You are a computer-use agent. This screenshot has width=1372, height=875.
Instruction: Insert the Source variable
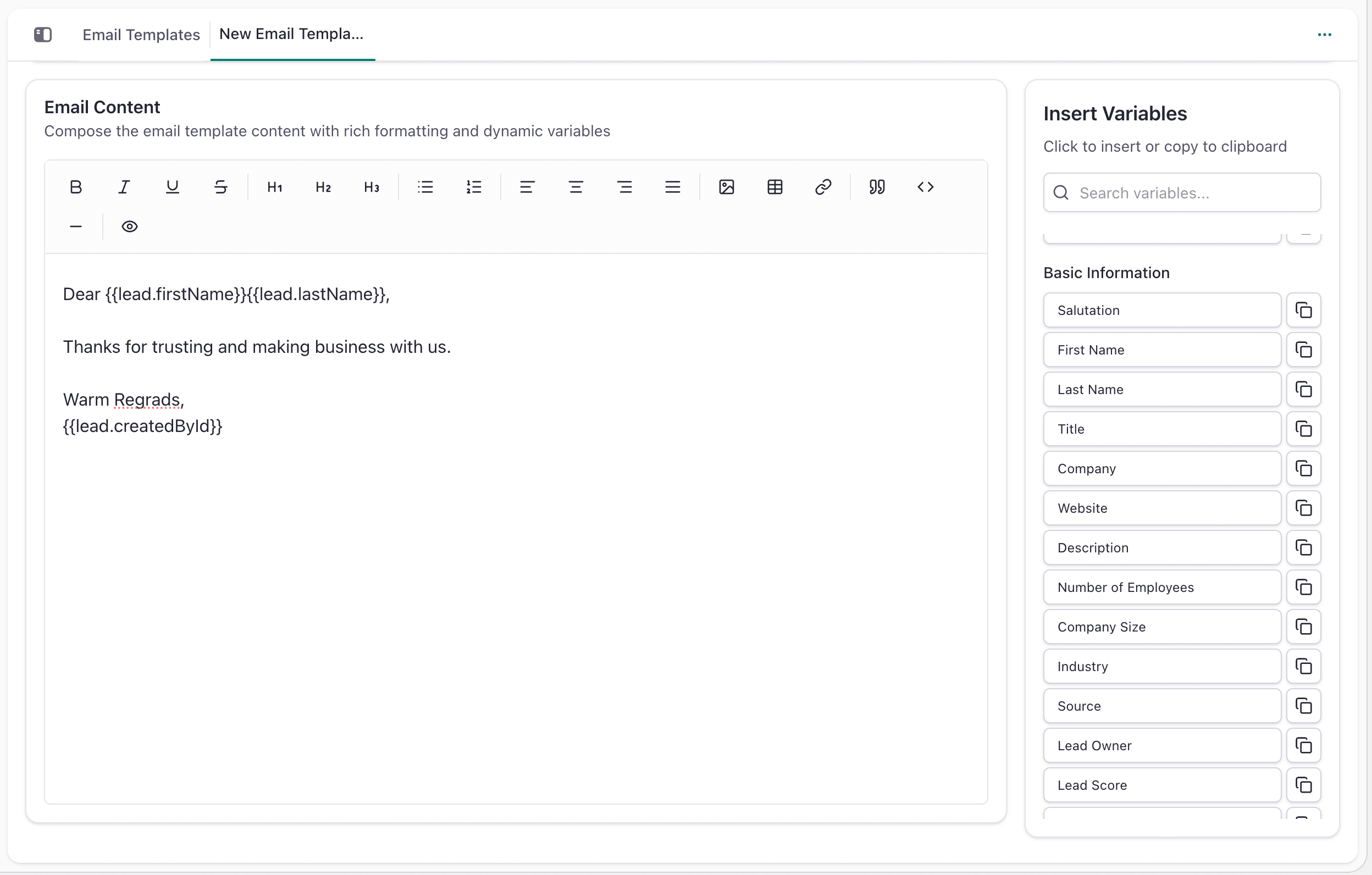pyautogui.click(x=1162, y=706)
